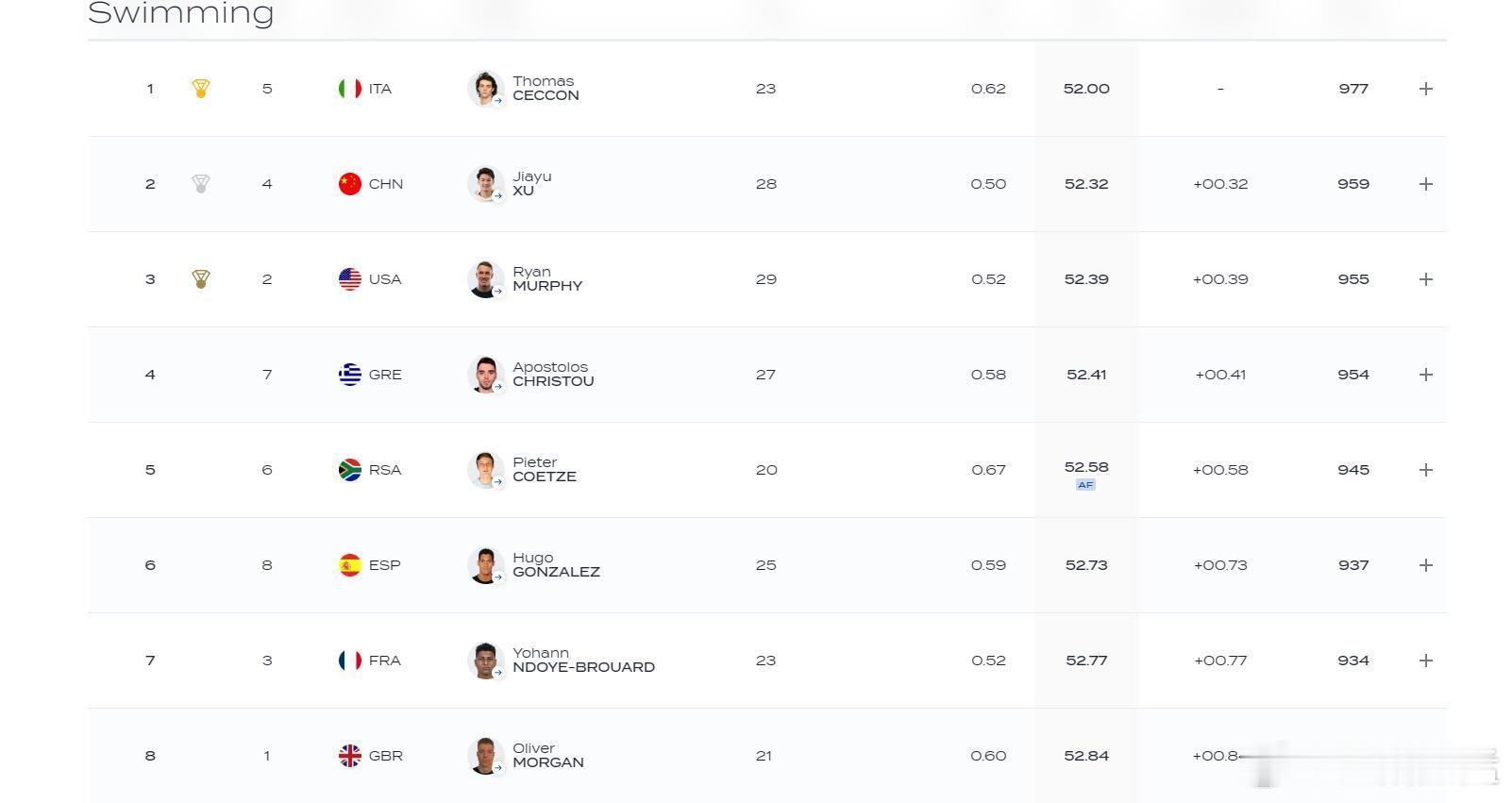This screenshot has height=803, width=1512.
Task: Click the China flag icon
Action: click(350, 184)
